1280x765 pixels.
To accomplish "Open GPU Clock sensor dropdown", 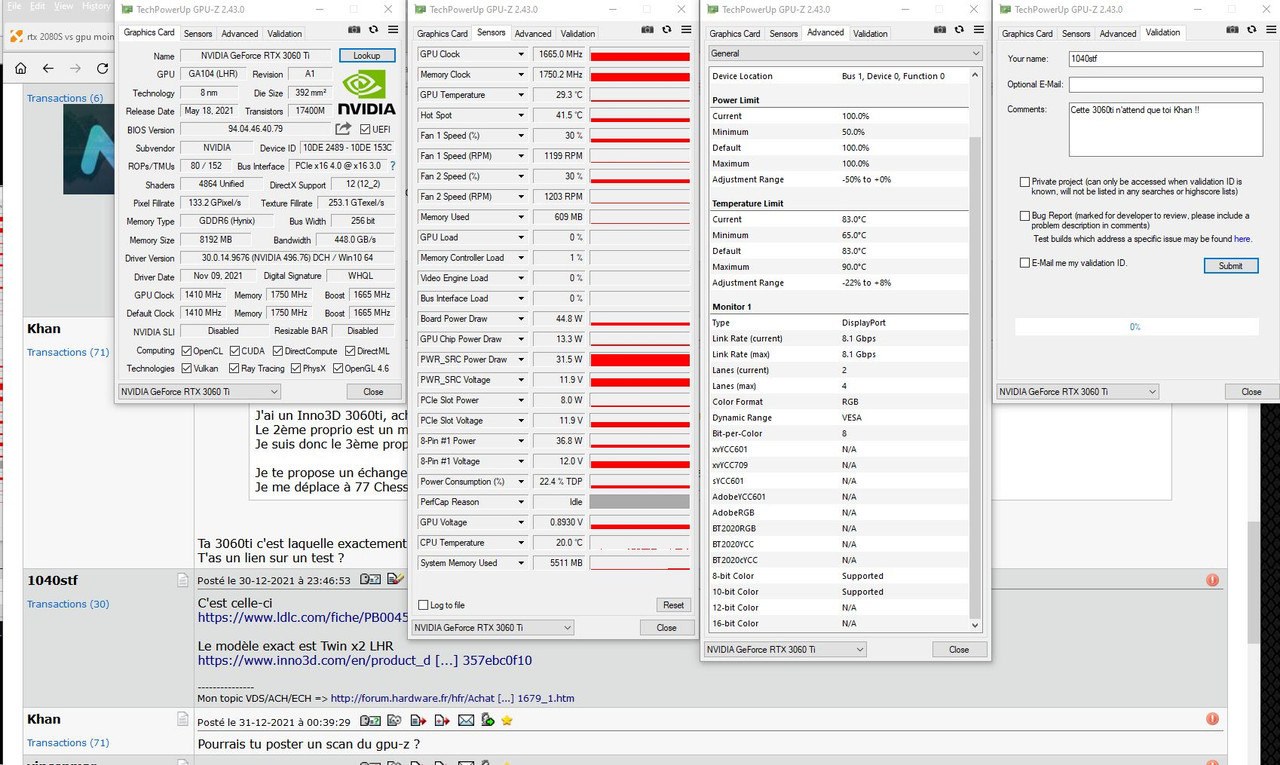I will click(x=521, y=54).
